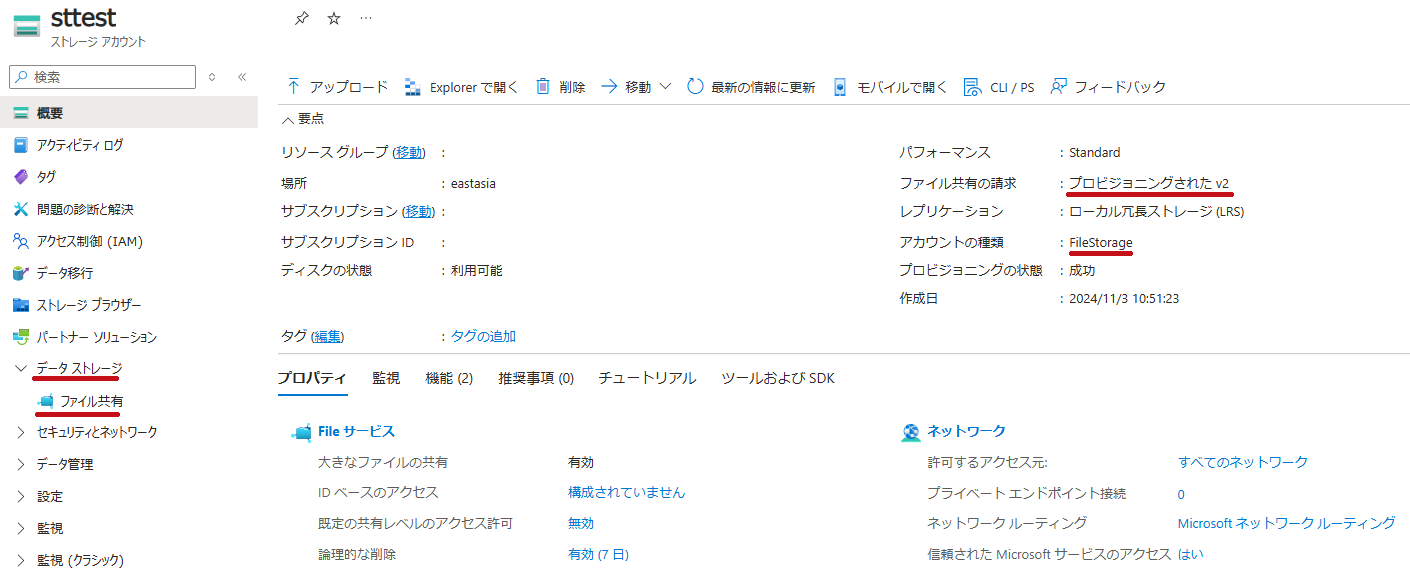Click the creation date 2024/11/3 10:51:23
1410x576 pixels.
point(1124,298)
